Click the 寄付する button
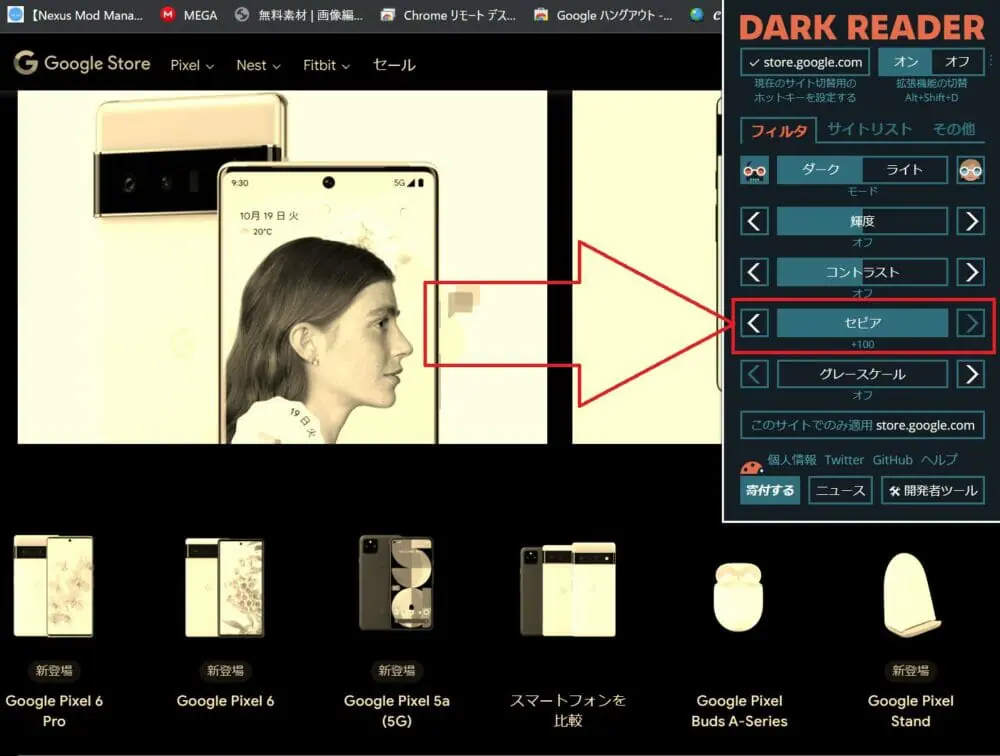The width and height of the screenshot is (1000, 756). click(x=770, y=490)
